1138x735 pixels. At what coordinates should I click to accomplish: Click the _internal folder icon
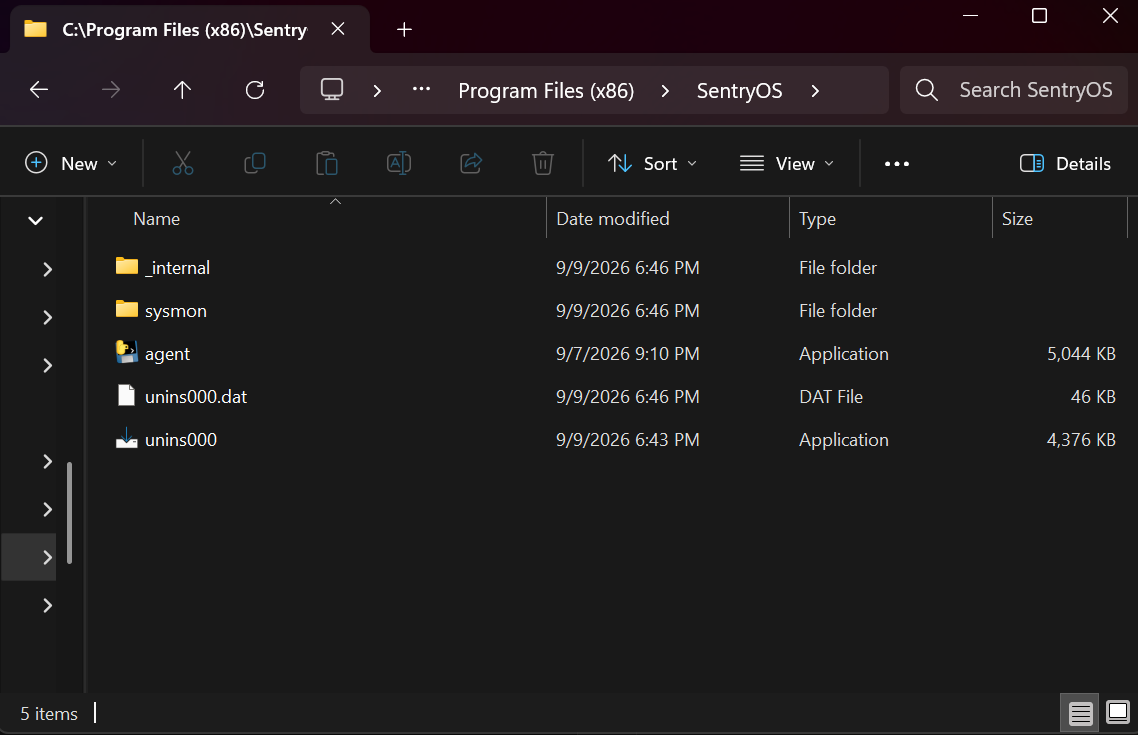coord(126,266)
